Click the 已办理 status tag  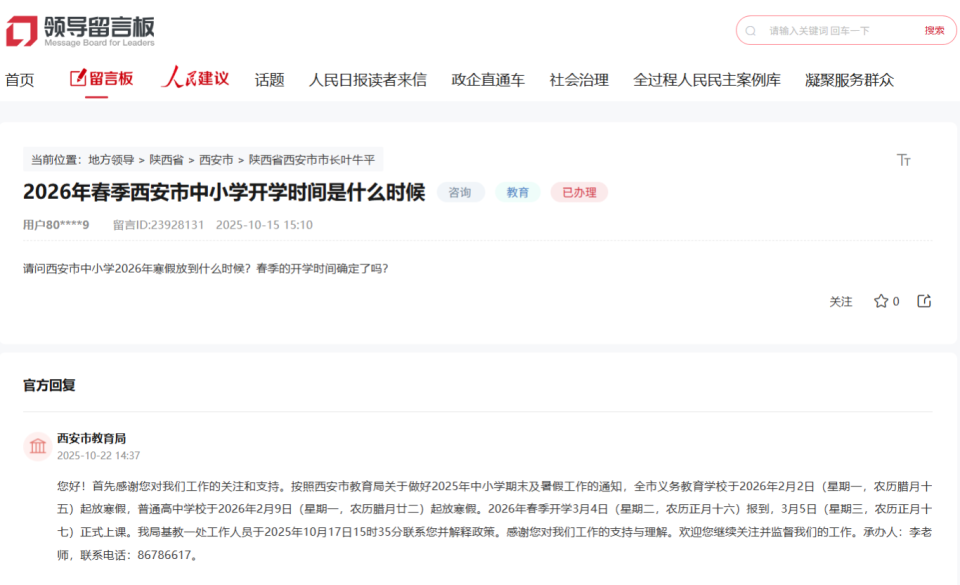[x=578, y=192]
